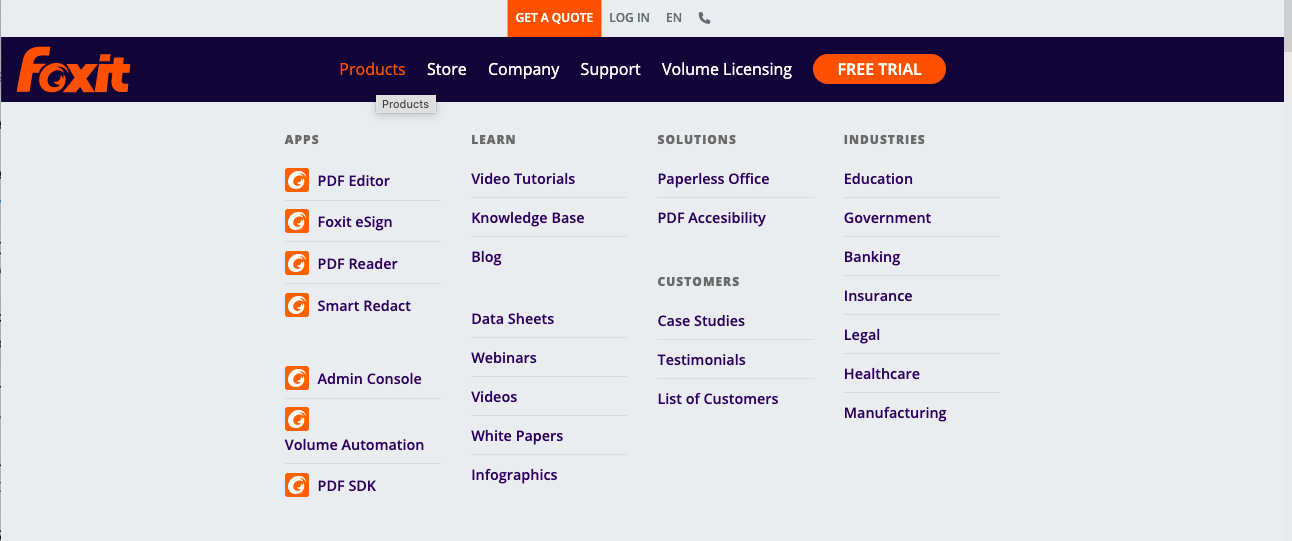The width and height of the screenshot is (1292, 541).
Task: Select the Legal industry
Action: tap(862, 335)
